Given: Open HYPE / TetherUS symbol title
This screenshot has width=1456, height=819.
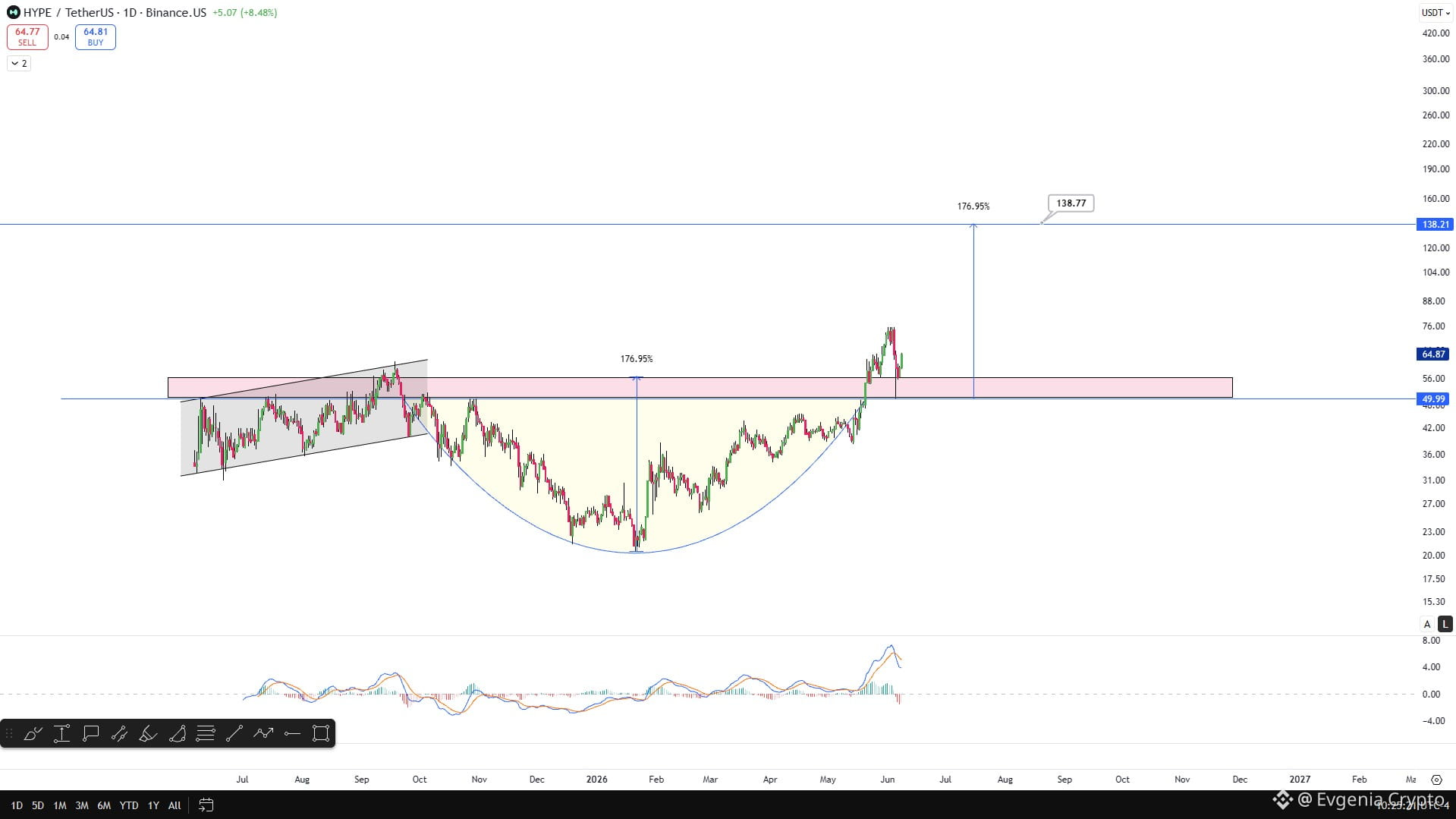Looking at the screenshot, I should [115, 12].
